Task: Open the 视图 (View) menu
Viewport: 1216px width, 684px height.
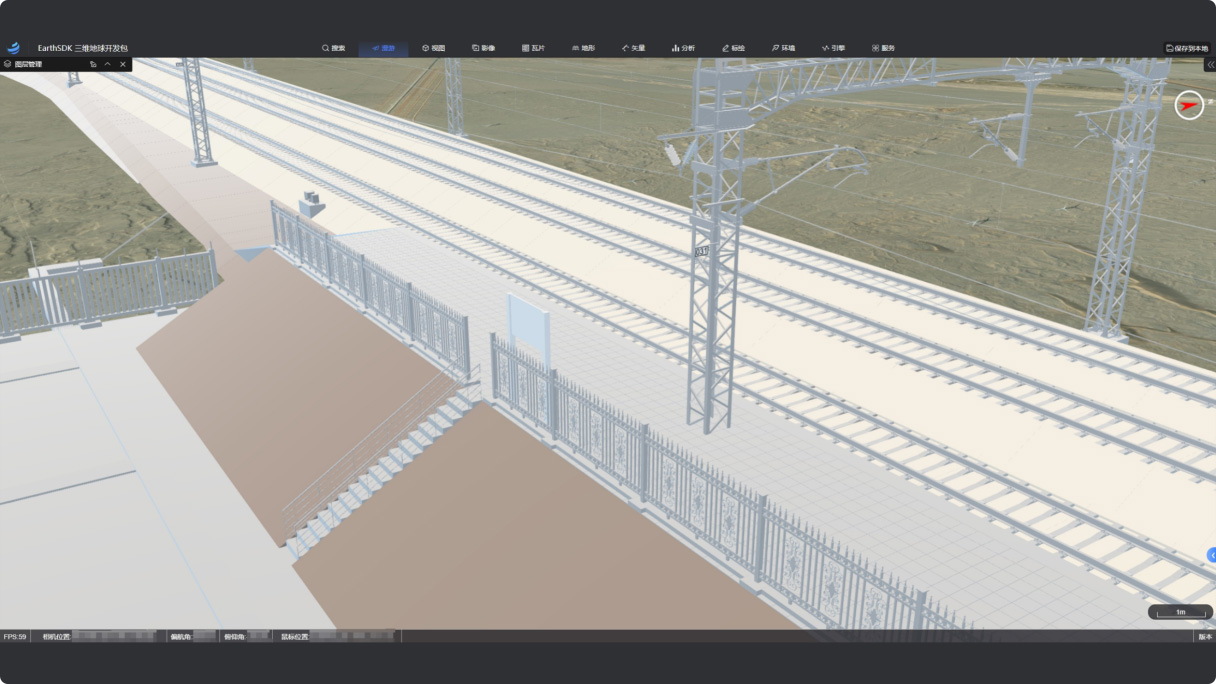Action: 433,48
